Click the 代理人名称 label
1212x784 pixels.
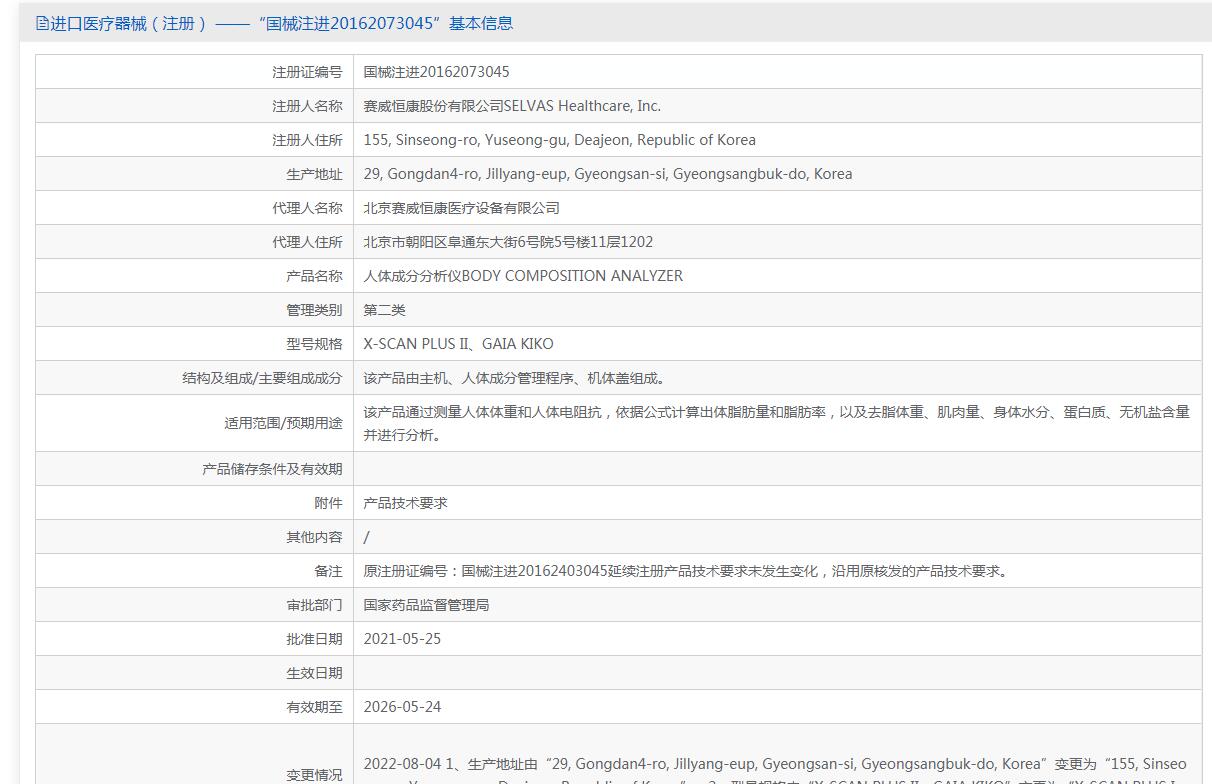[307, 208]
